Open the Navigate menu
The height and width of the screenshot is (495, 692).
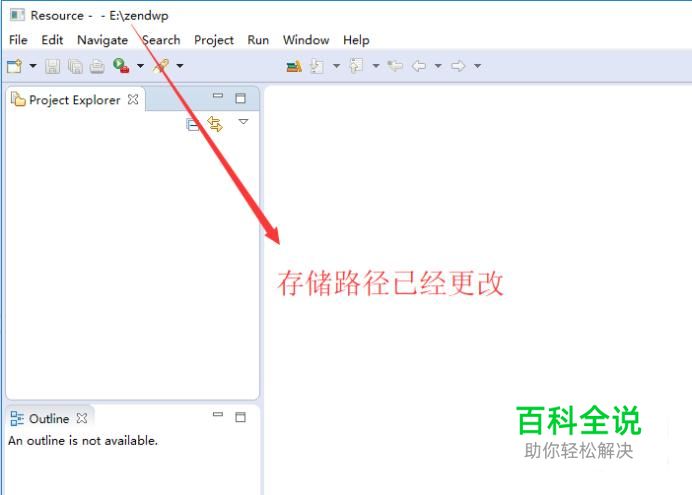click(x=102, y=40)
